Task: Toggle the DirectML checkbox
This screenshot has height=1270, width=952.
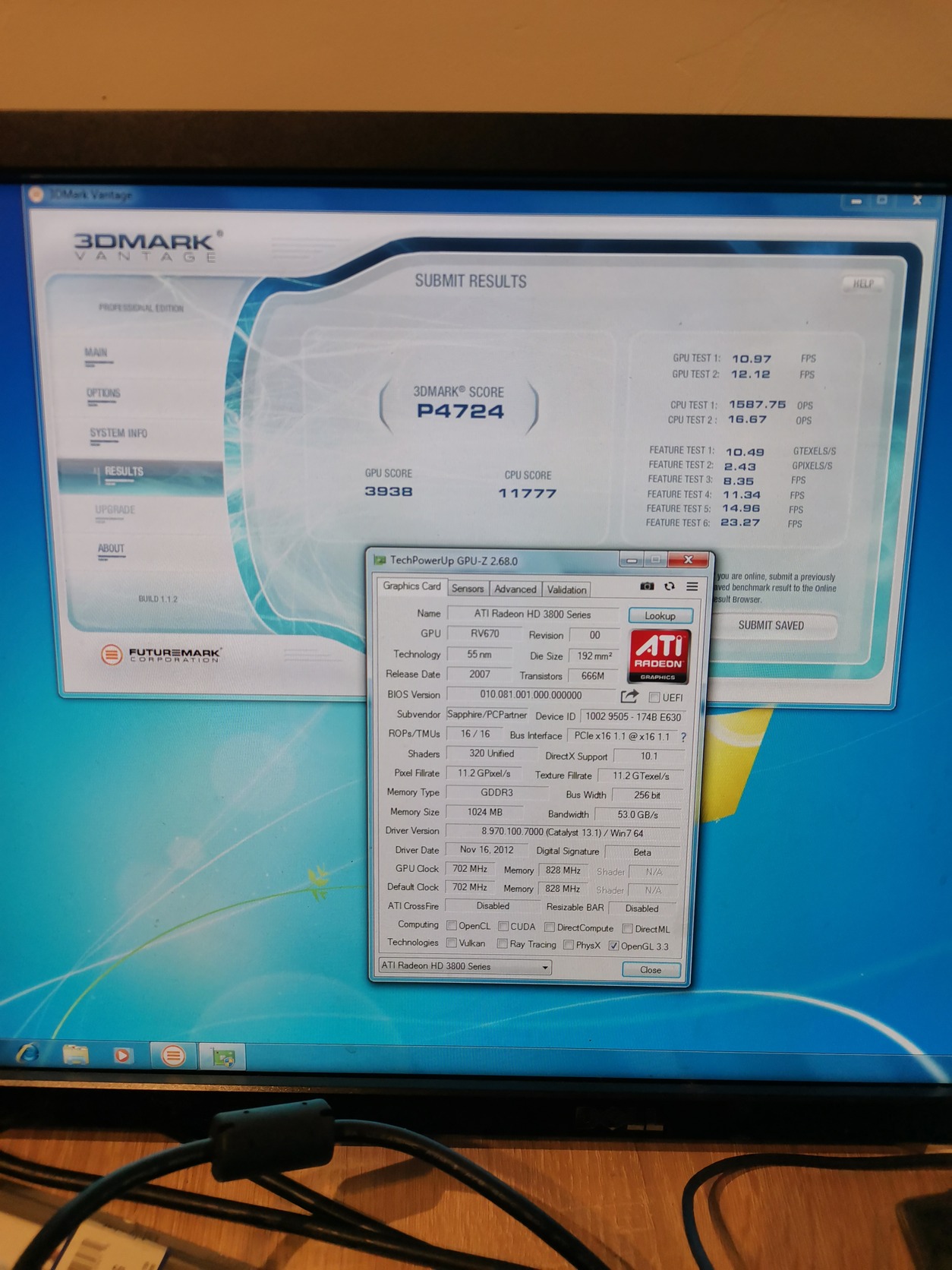Action: (628, 929)
